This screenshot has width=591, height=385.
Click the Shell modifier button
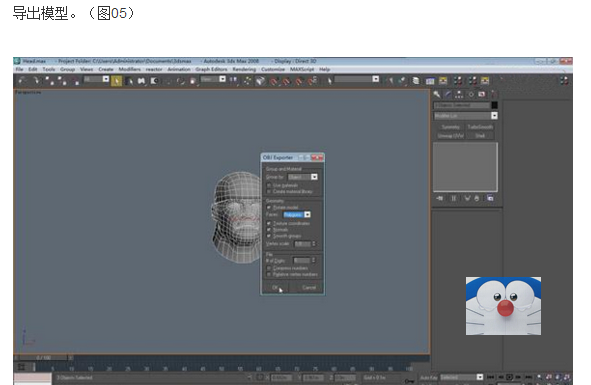[x=480, y=136]
